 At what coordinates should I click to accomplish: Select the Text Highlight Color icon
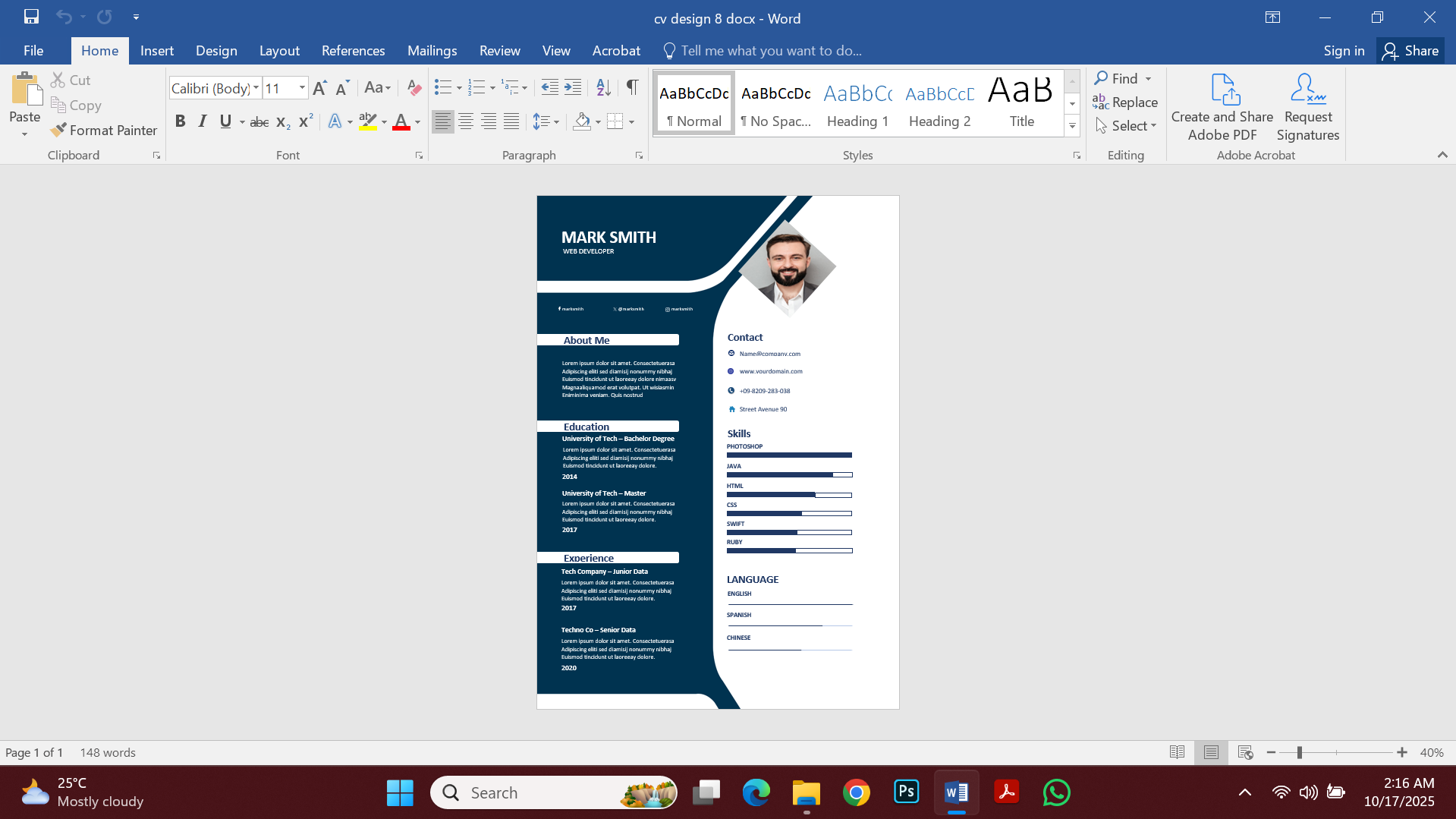click(x=367, y=121)
